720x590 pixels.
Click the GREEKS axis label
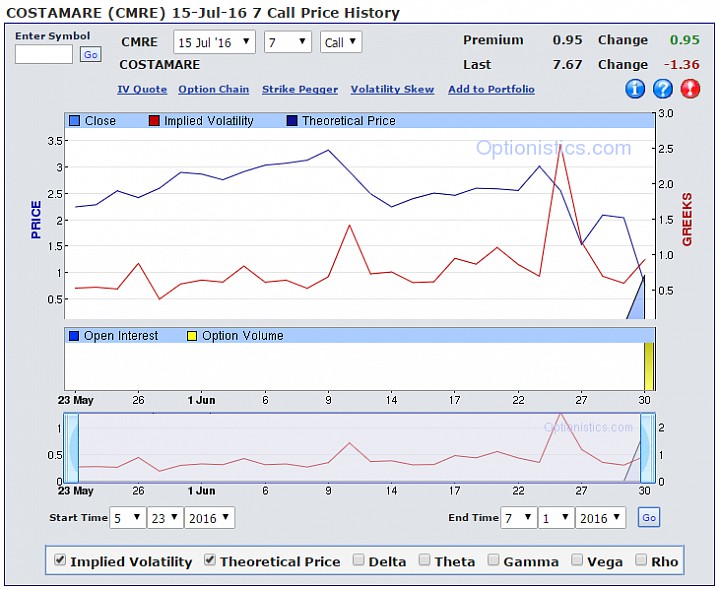click(687, 219)
